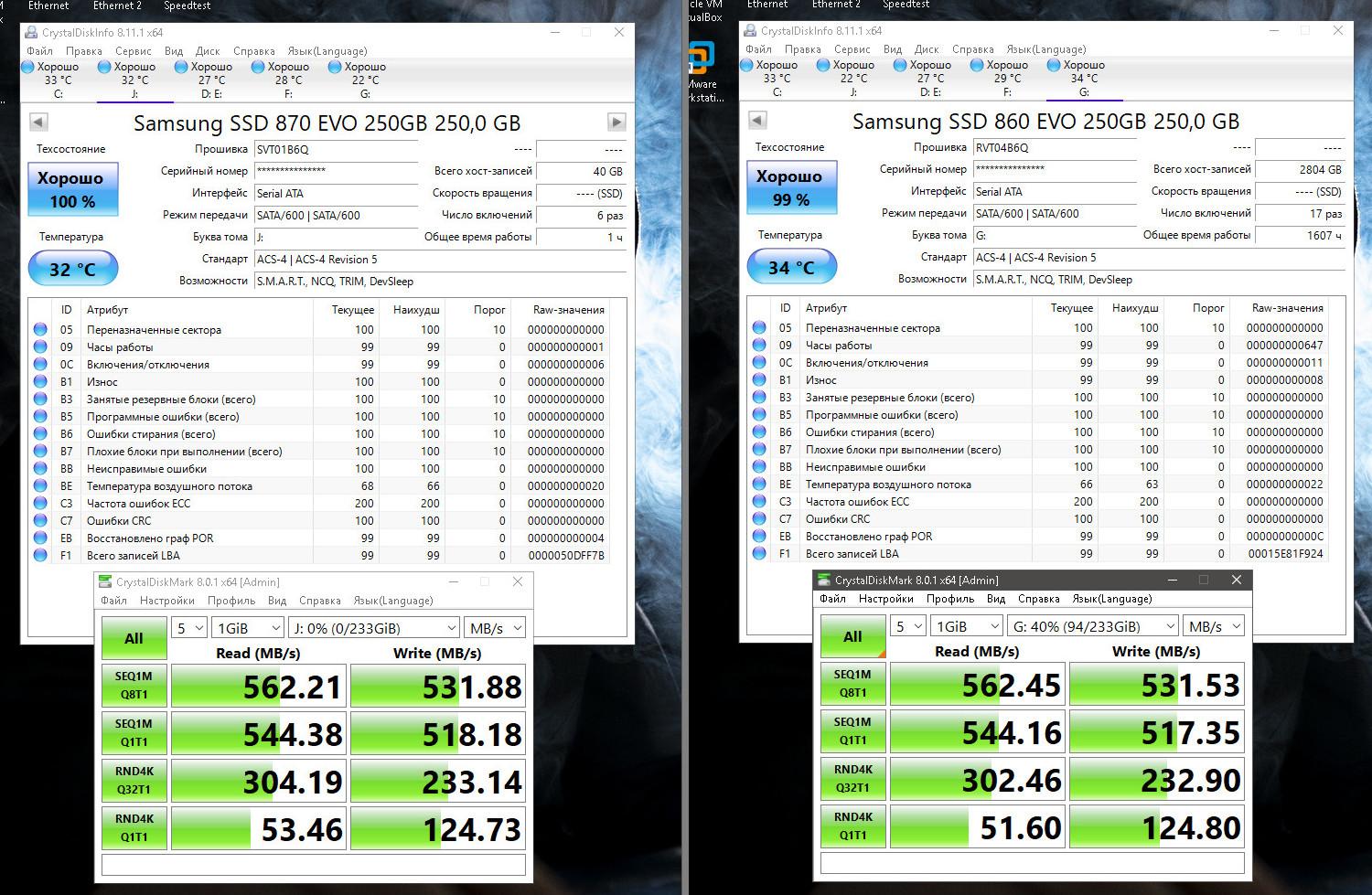This screenshot has height=895, width=1372.
Task: Select drive D: E: status orb in left CrystalDiskInfo
Action: pyautogui.click(x=181, y=67)
